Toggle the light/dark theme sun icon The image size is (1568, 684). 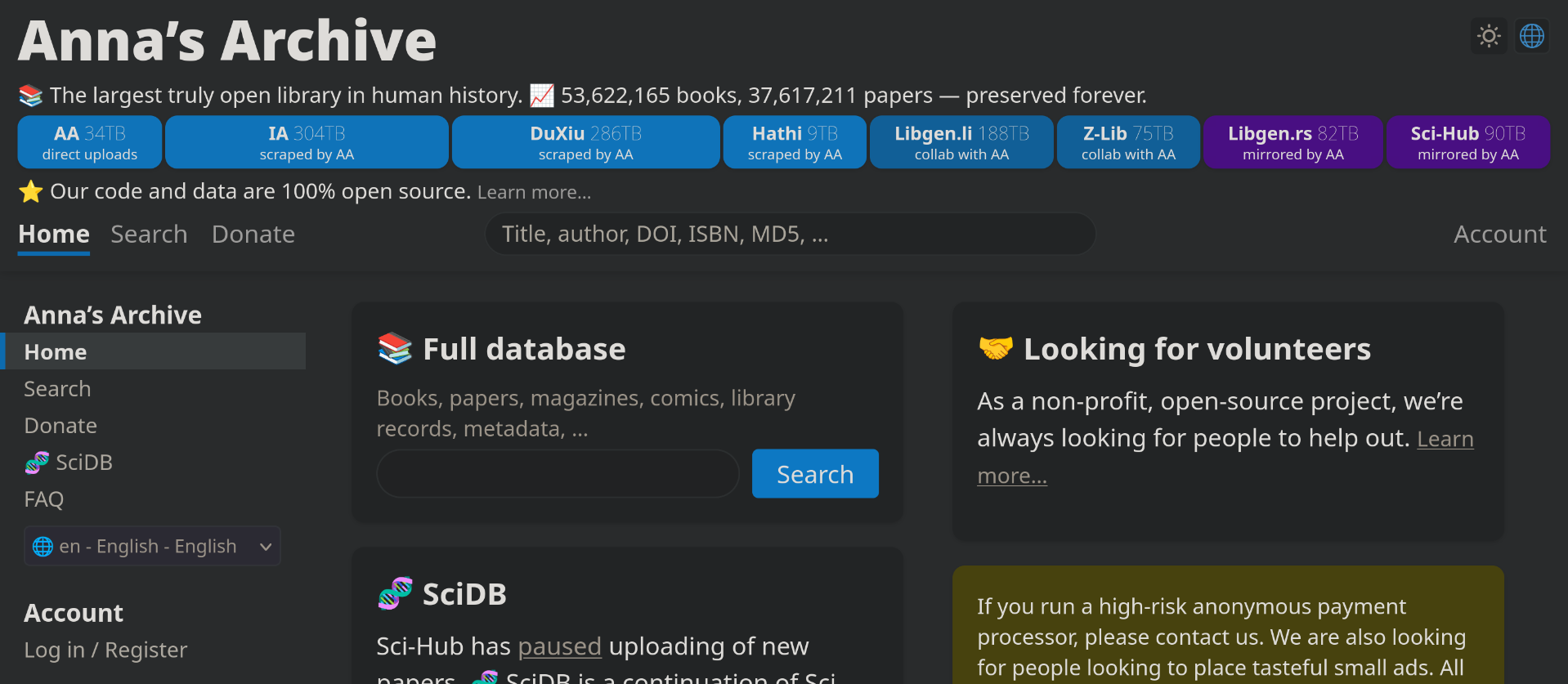point(1489,36)
